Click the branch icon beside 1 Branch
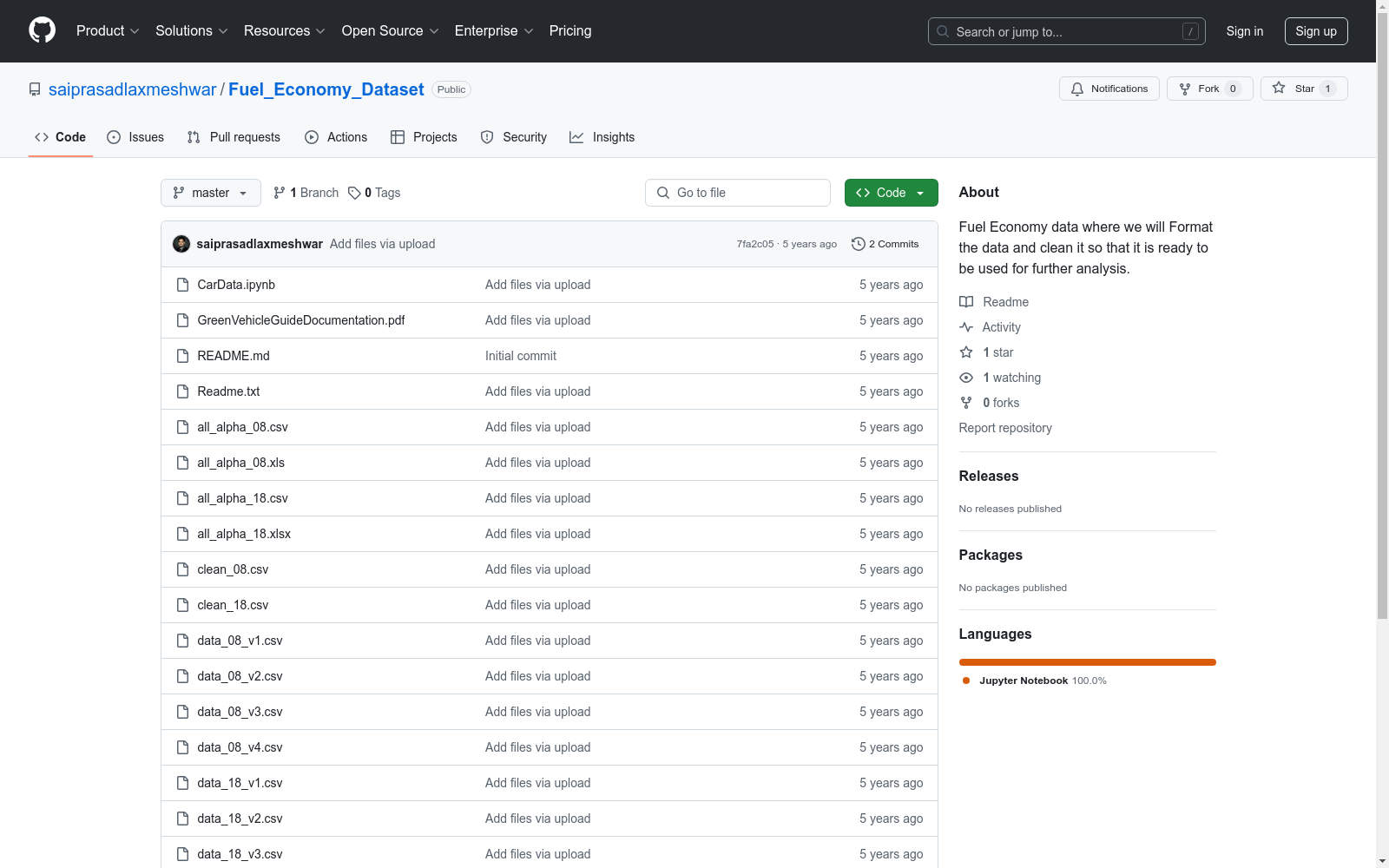Image resolution: width=1389 pixels, height=868 pixels. [280, 193]
